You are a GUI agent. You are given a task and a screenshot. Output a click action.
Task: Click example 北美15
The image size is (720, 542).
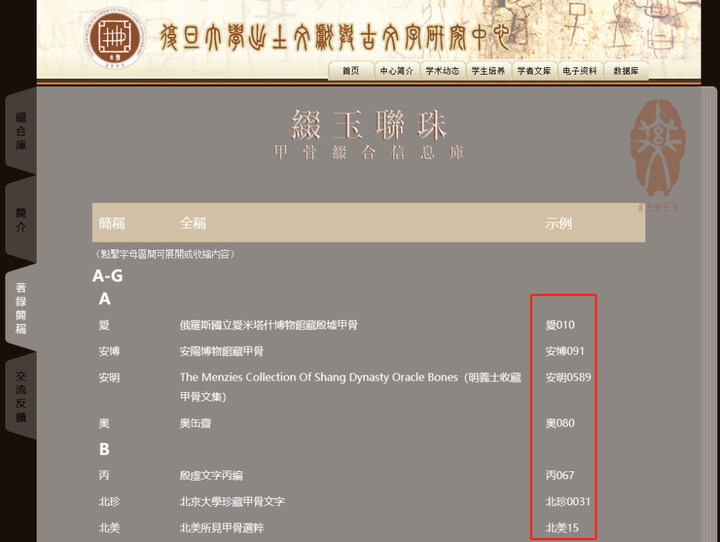click(562, 528)
